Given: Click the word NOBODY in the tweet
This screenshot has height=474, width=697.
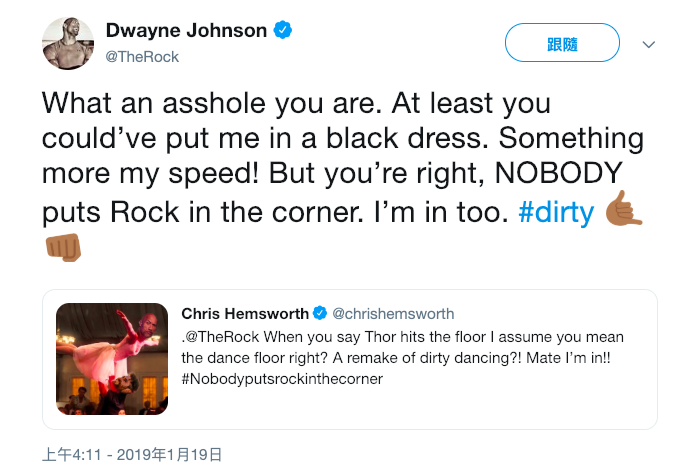Looking at the screenshot, I should [x=558, y=173].
